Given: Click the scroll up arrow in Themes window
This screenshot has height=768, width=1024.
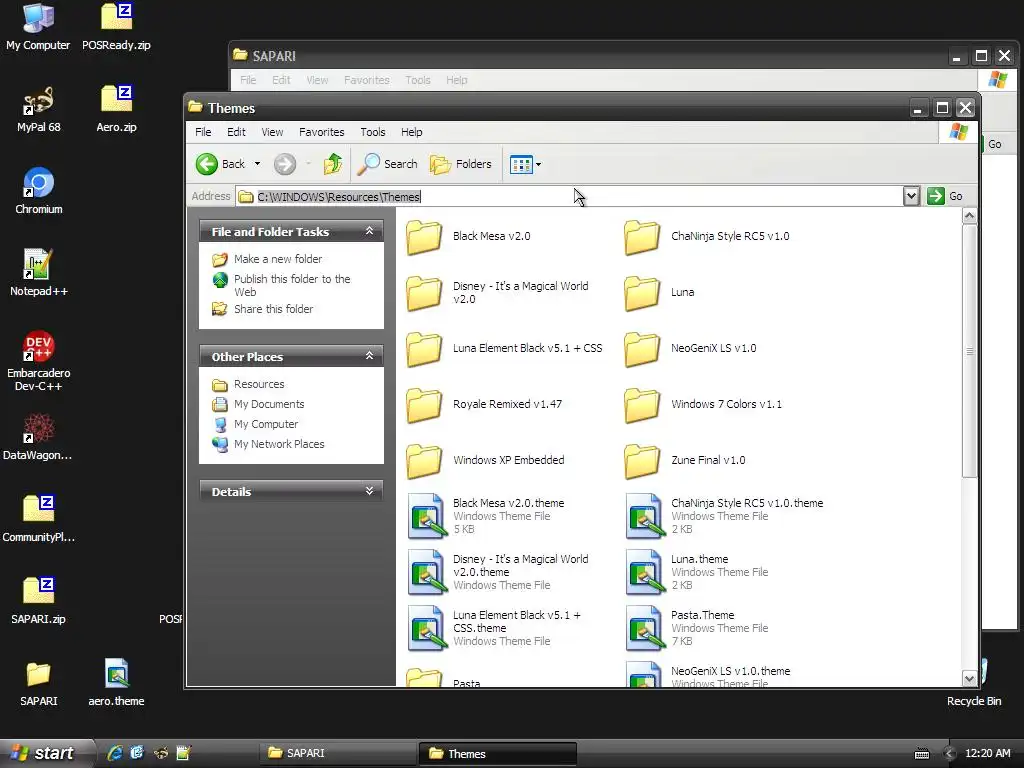Looking at the screenshot, I should tap(970, 216).
